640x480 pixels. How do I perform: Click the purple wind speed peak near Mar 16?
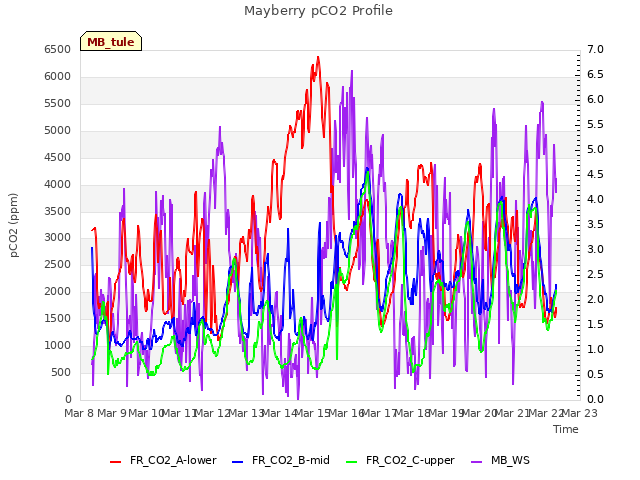pos(352,71)
